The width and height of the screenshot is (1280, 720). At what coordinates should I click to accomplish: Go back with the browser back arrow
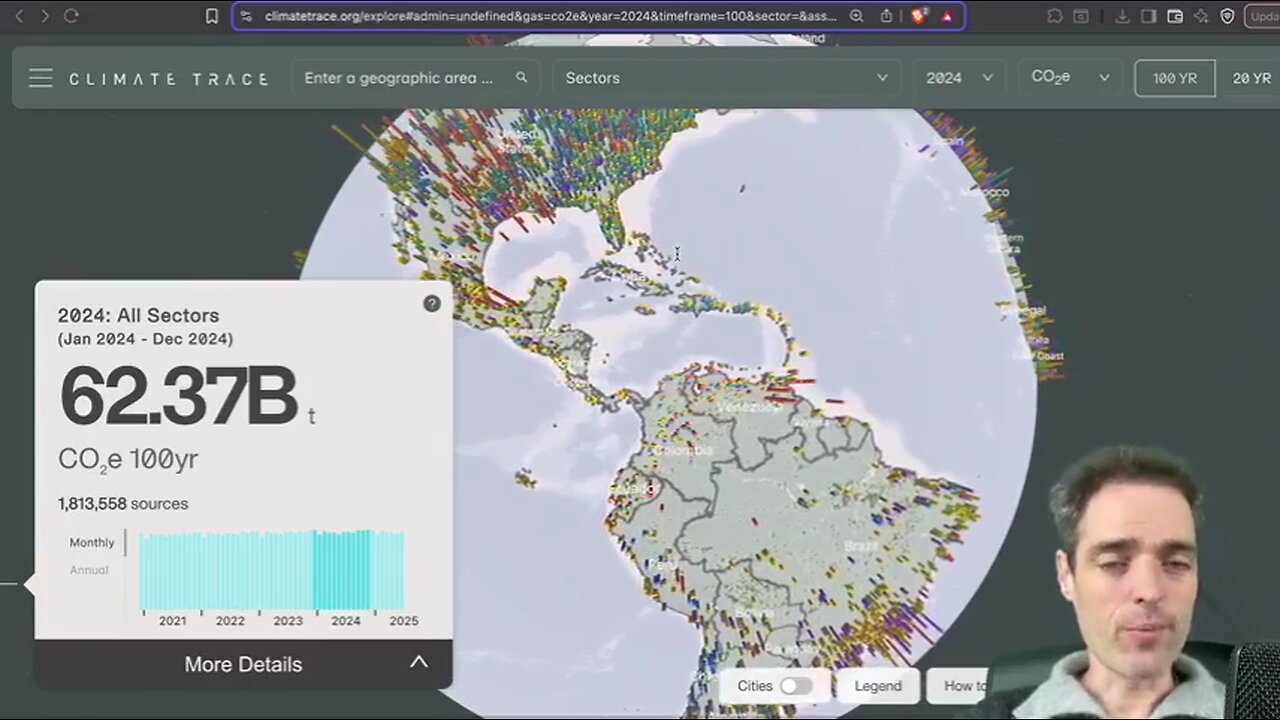point(18,16)
